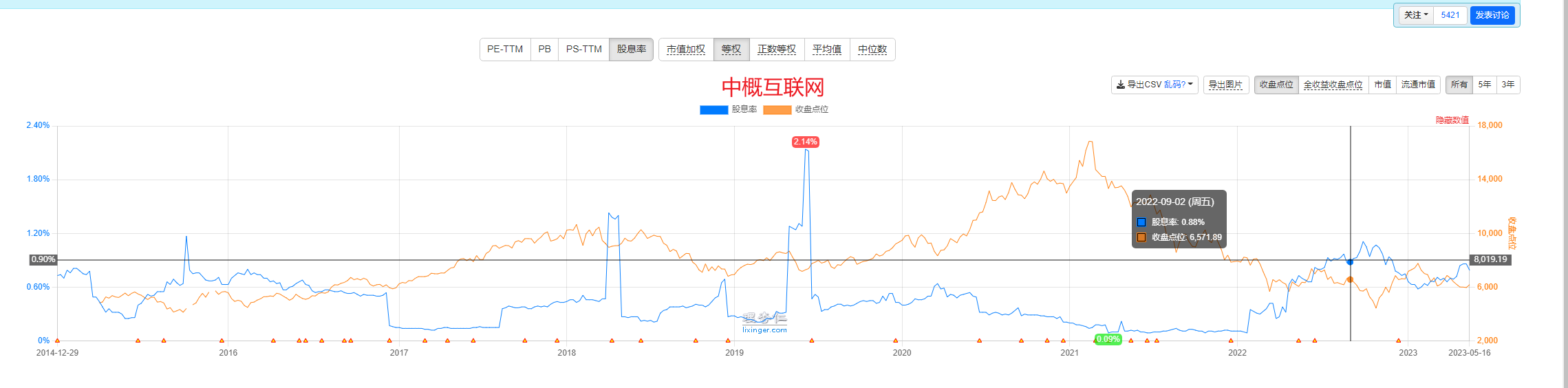Click the 2021 x-axis year label
The image size is (1568, 388).
tap(1069, 353)
